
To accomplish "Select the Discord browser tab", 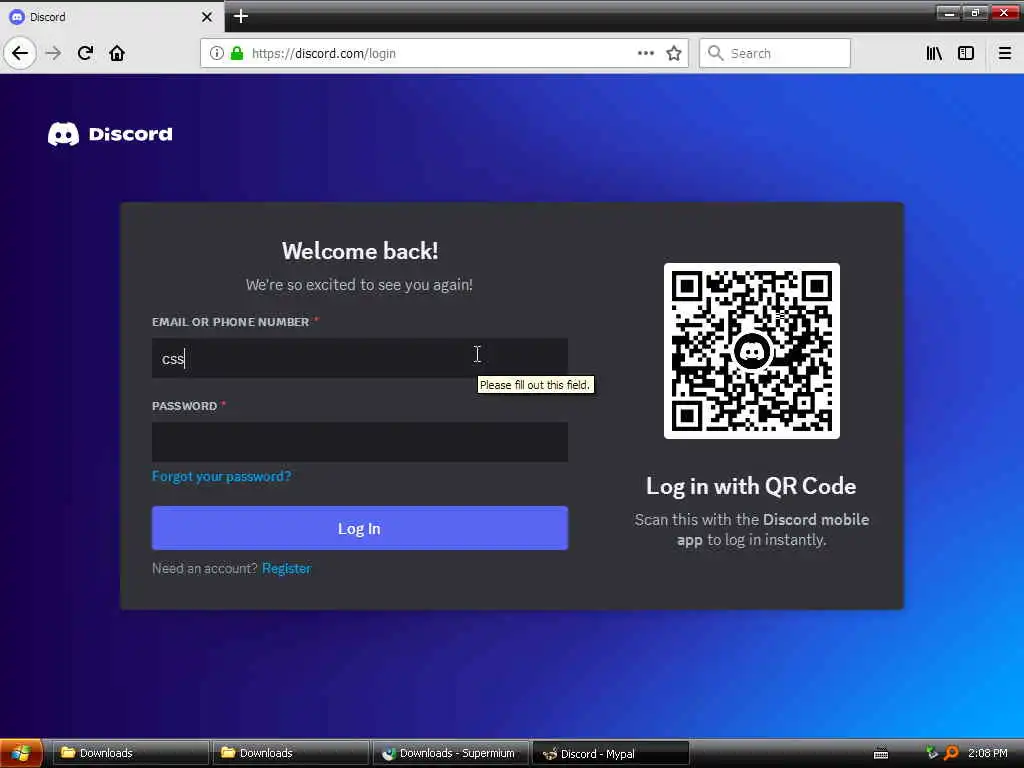I will tap(112, 17).
